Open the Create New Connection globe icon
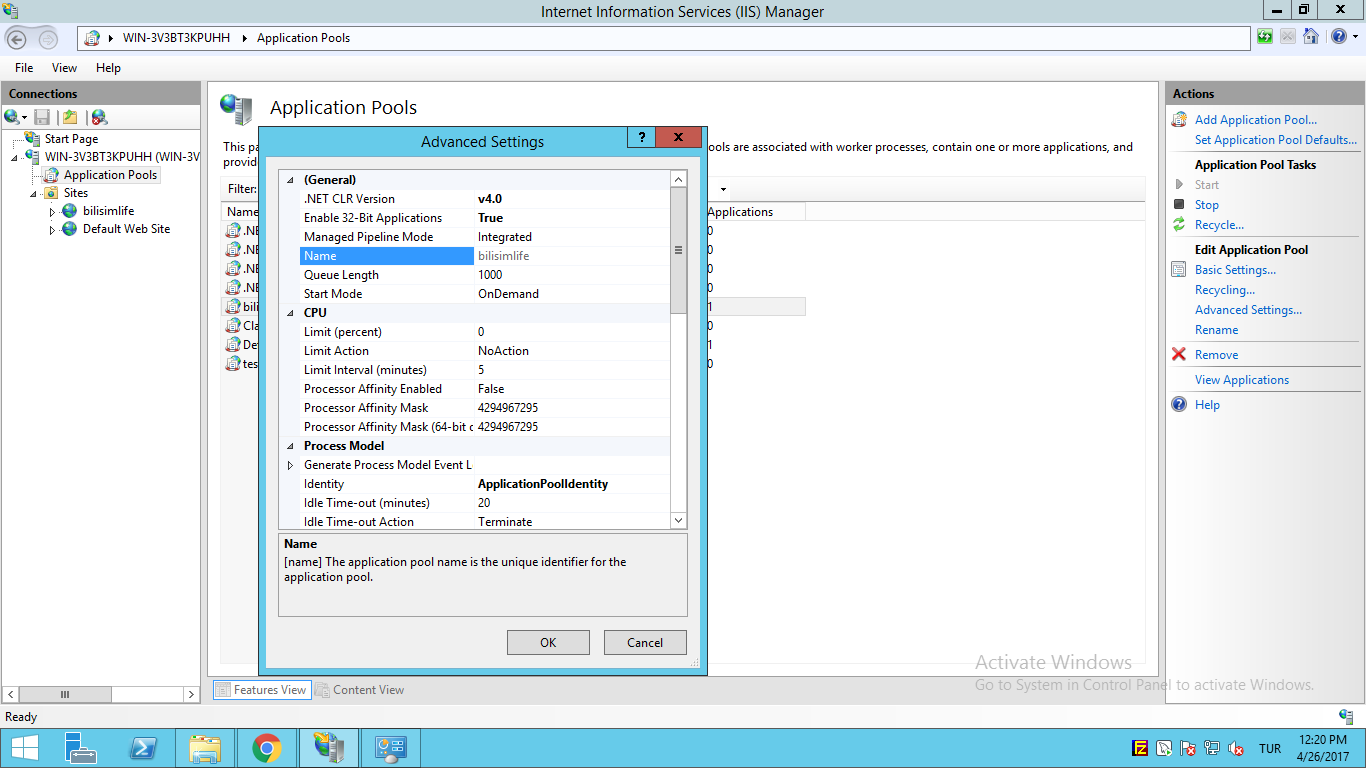Image resolution: width=1366 pixels, height=768 pixels. [x=12, y=117]
